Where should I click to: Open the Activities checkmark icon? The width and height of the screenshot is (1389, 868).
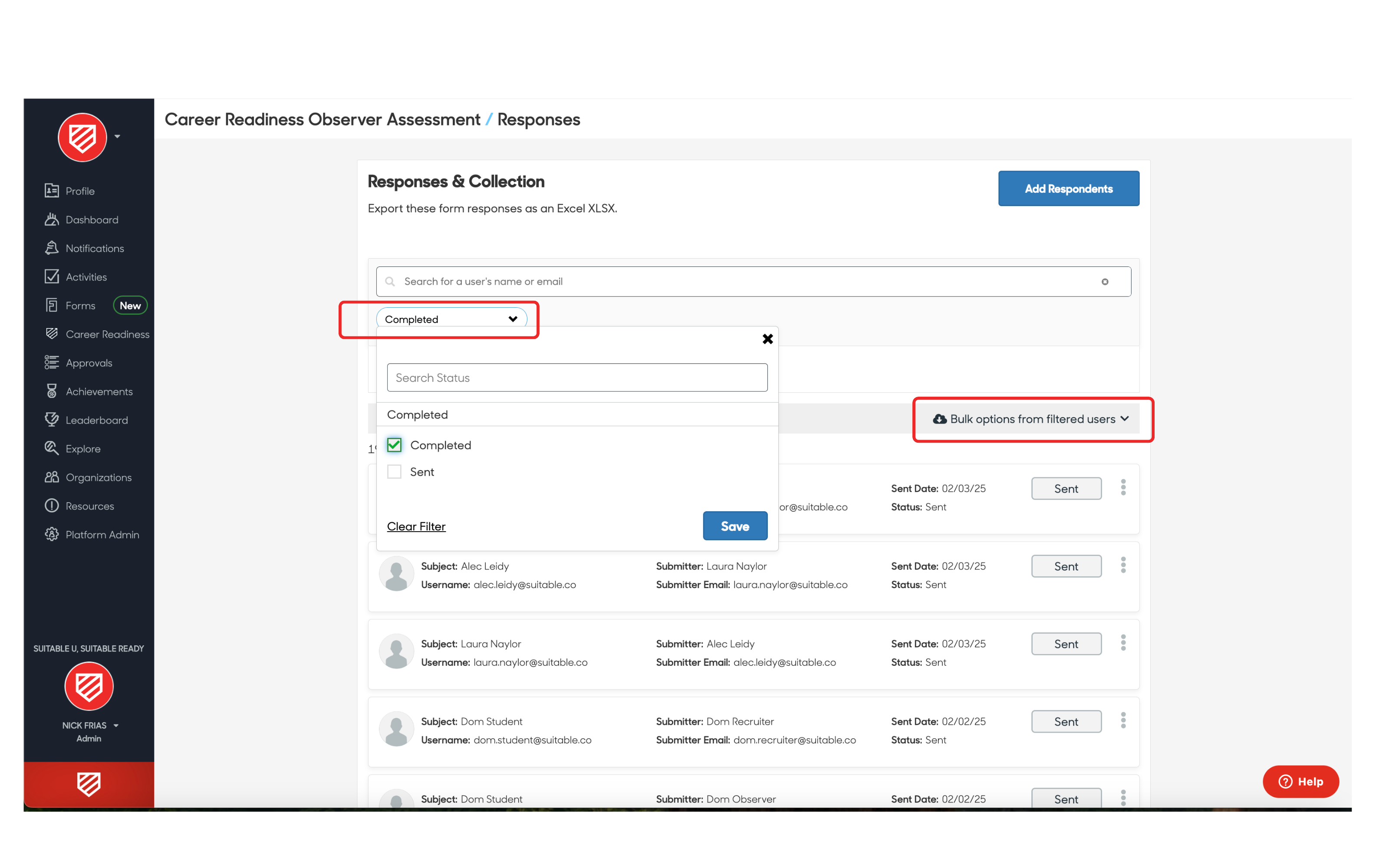tap(52, 277)
